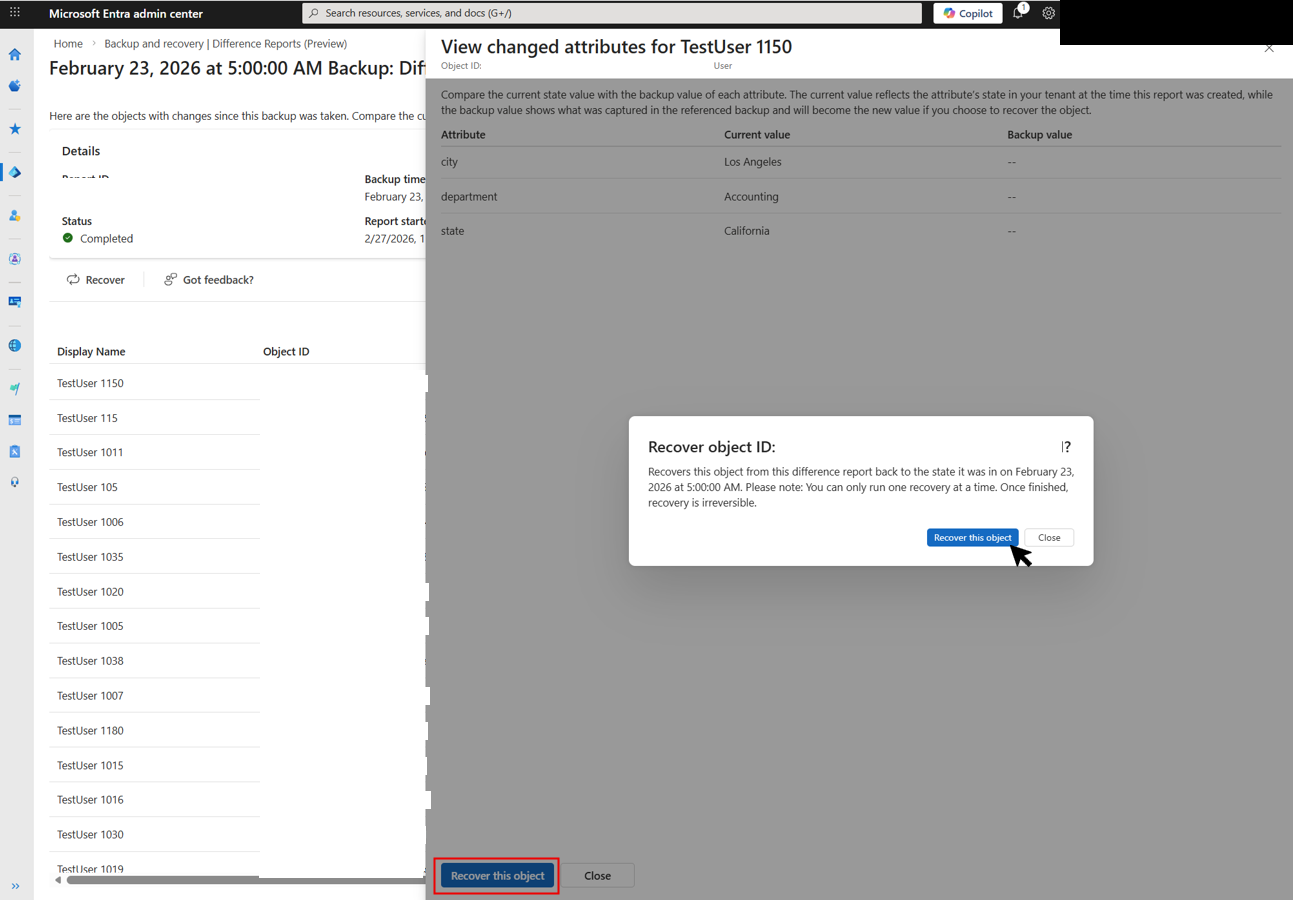
Task: Open the settings gear in the top bar
Action: (1048, 13)
